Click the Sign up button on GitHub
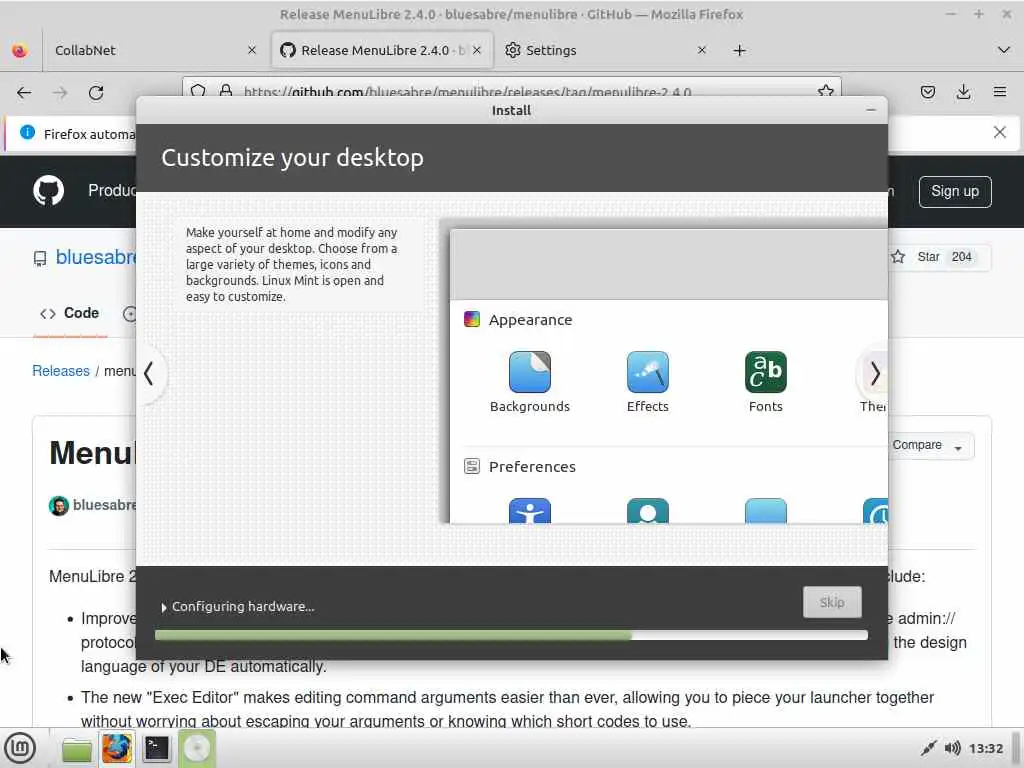Image resolution: width=1024 pixels, height=768 pixels. click(955, 191)
